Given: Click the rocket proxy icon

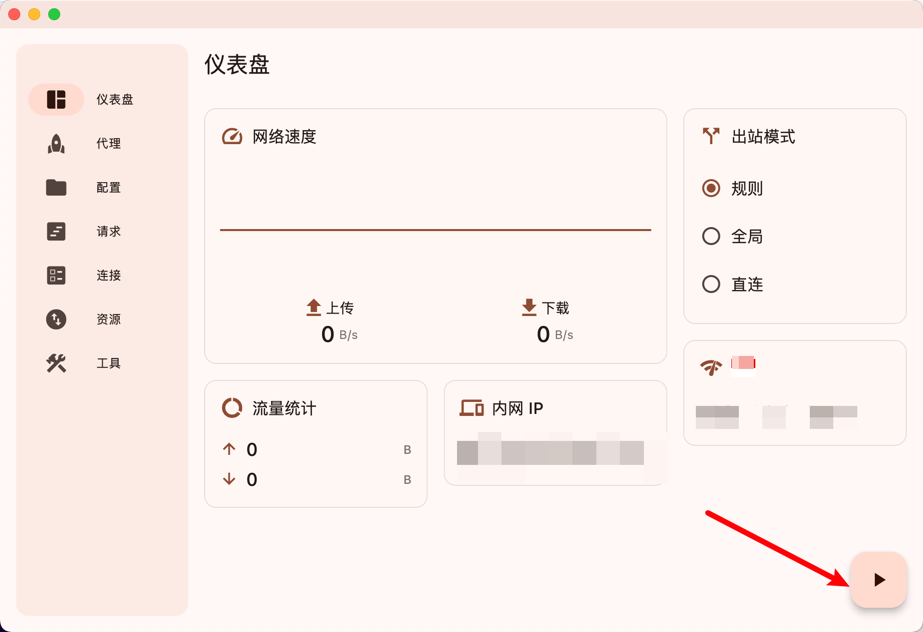Looking at the screenshot, I should pyautogui.click(x=56, y=143).
